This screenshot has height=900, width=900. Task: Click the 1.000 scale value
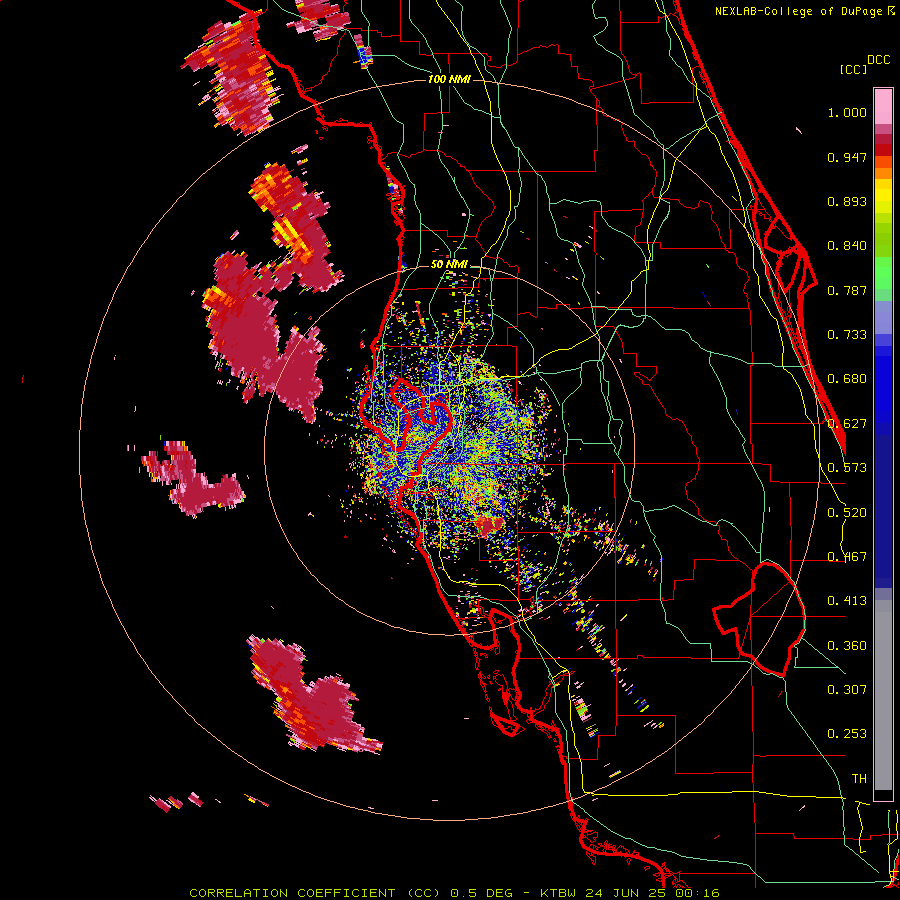pyautogui.click(x=847, y=112)
